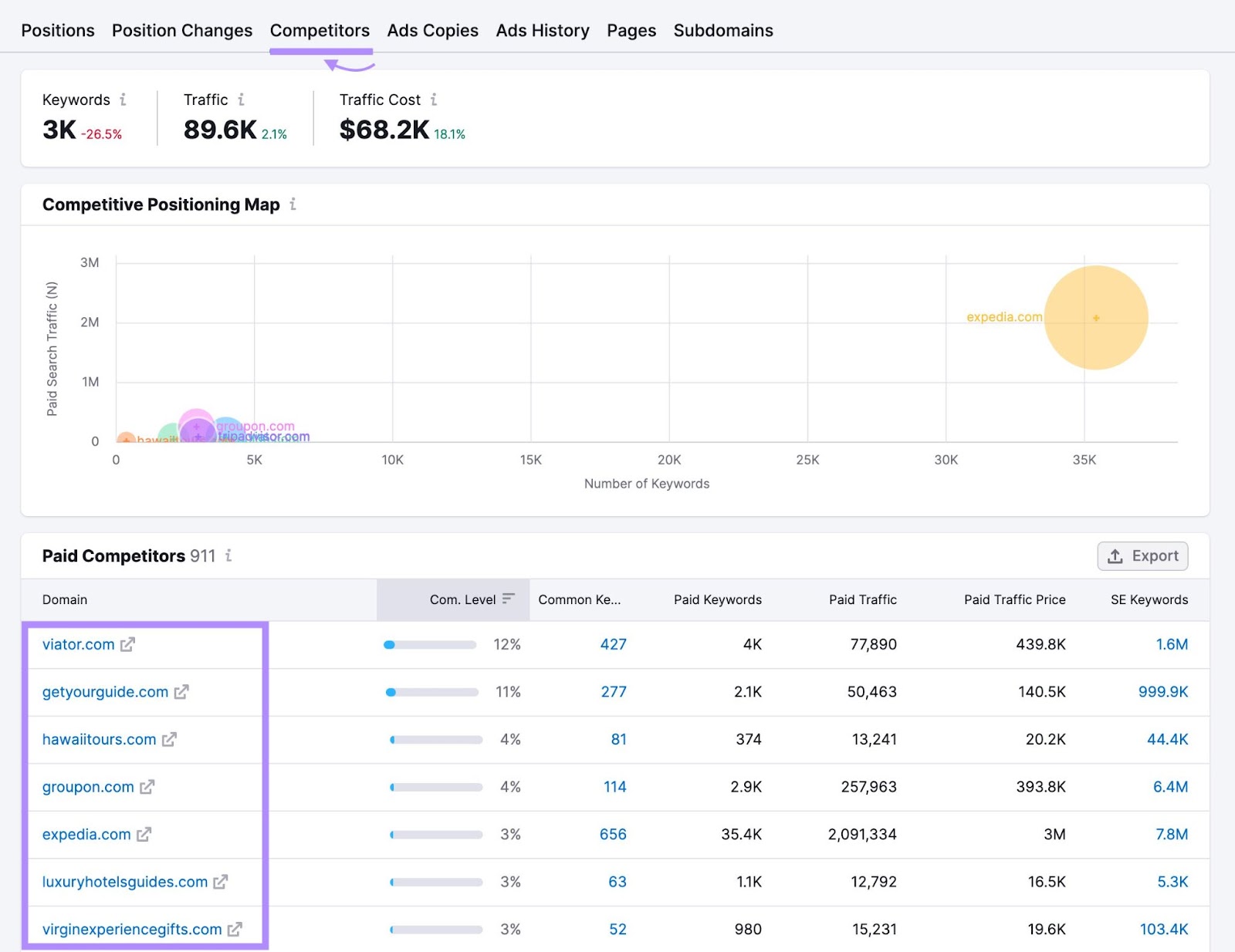The height and width of the screenshot is (952, 1235).
Task: Click common keywords count 277 for getyourguide.com
Action: coord(614,692)
